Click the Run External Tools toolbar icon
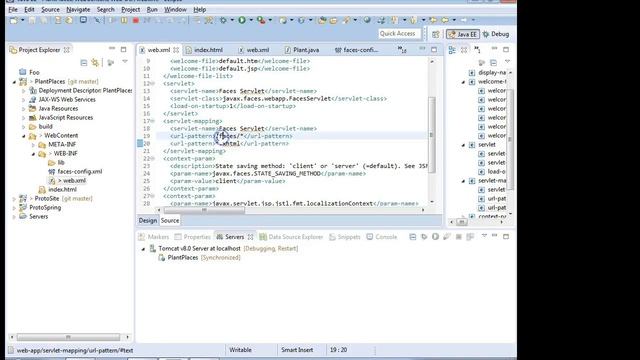640x360 pixels. coord(261,20)
